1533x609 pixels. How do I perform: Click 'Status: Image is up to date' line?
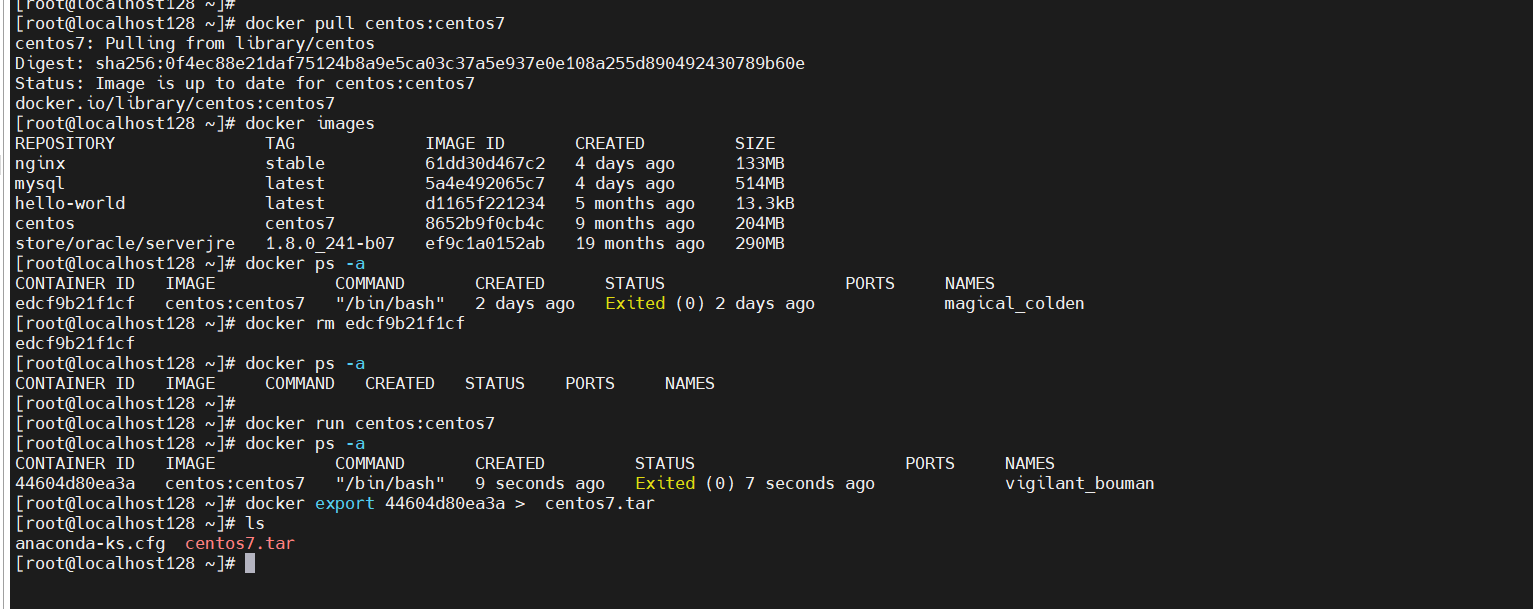pyautogui.click(x=245, y=83)
